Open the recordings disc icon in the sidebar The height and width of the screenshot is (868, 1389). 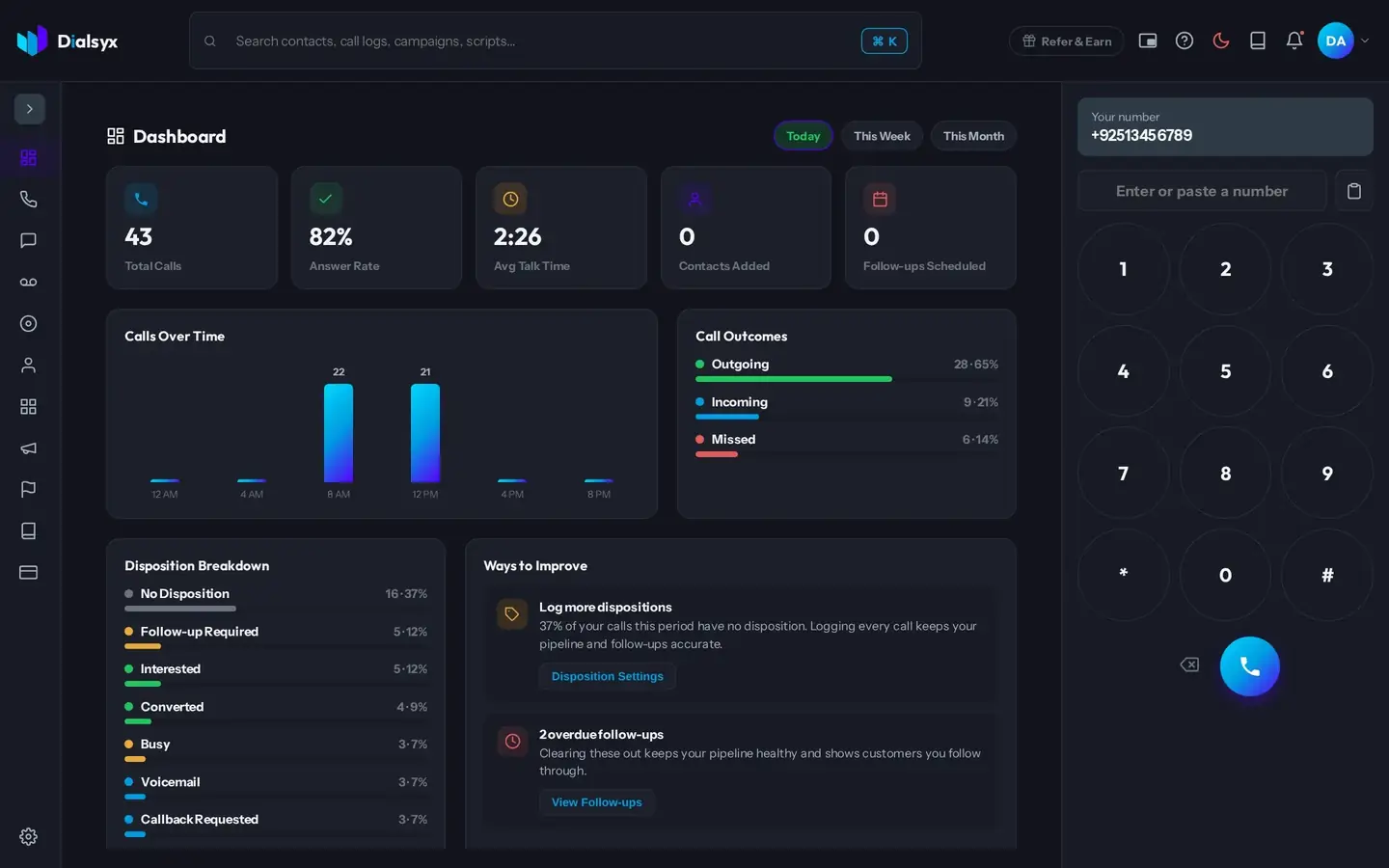[x=29, y=323]
